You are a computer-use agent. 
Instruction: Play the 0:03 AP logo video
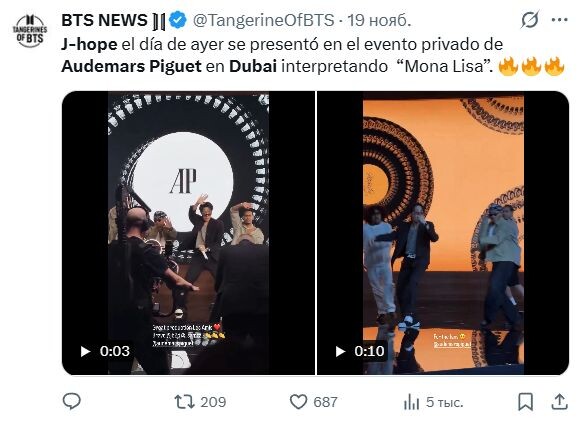click(x=85, y=351)
